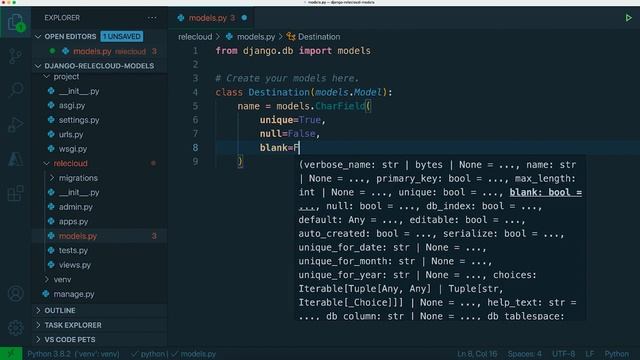The width and height of the screenshot is (640, 360).
Task: Select Python 3.8.2 interpreter in status bar
Action: 73,354
